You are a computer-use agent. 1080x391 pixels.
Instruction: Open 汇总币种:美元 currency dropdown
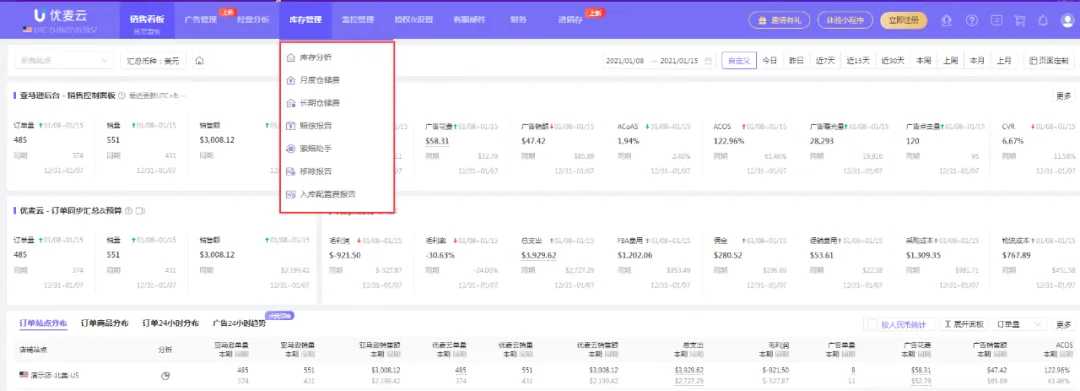(153, 61)
